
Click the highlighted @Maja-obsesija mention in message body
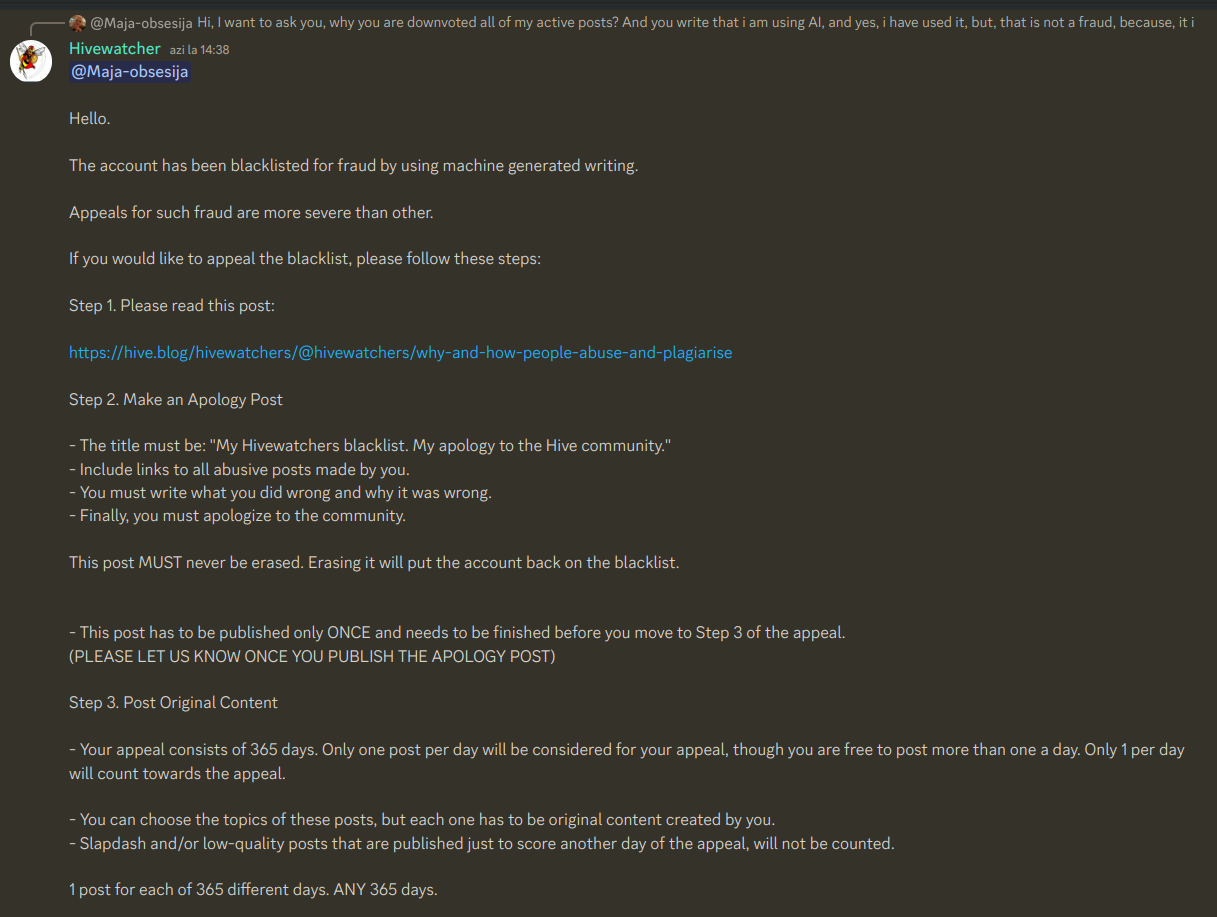click(x=130, y=72)
